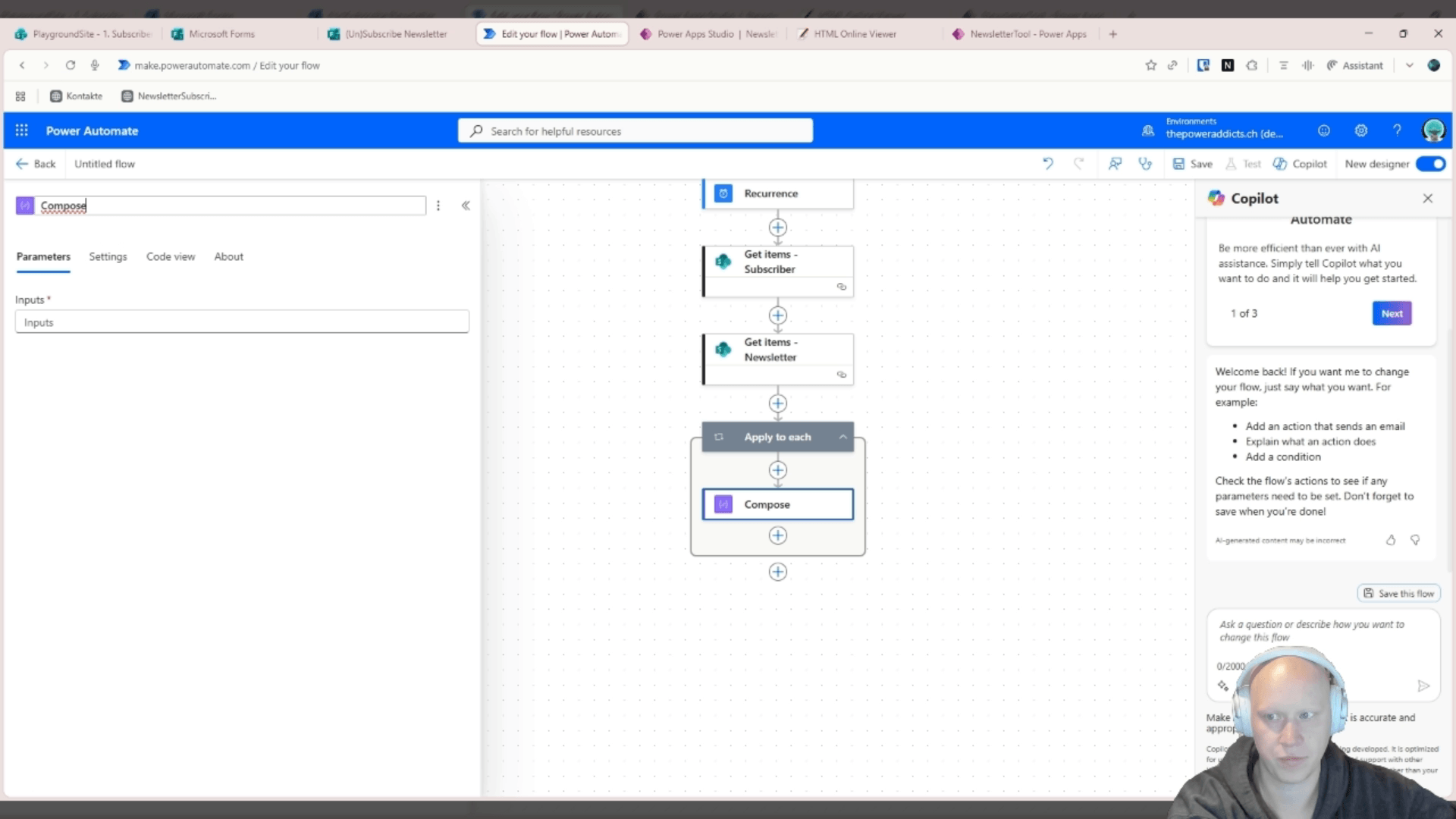The height and width of the screenshot is (819, 1456).
Task: Select the Parameters tab
Action: point(43,256)
